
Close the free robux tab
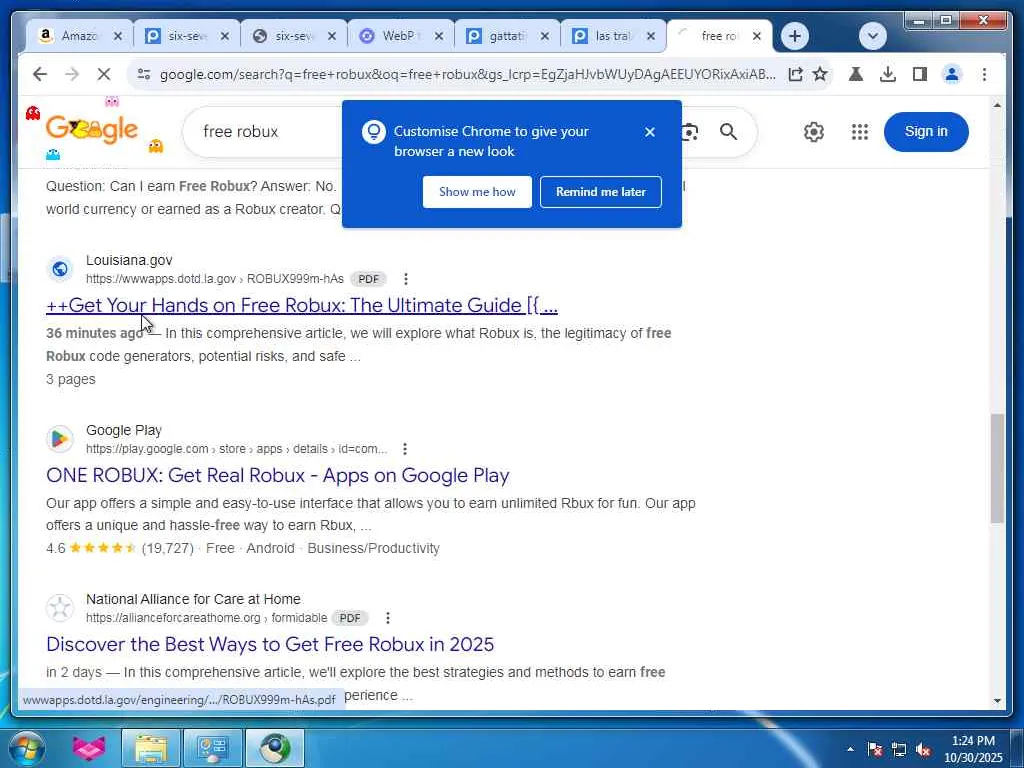[x=756, y=36]
